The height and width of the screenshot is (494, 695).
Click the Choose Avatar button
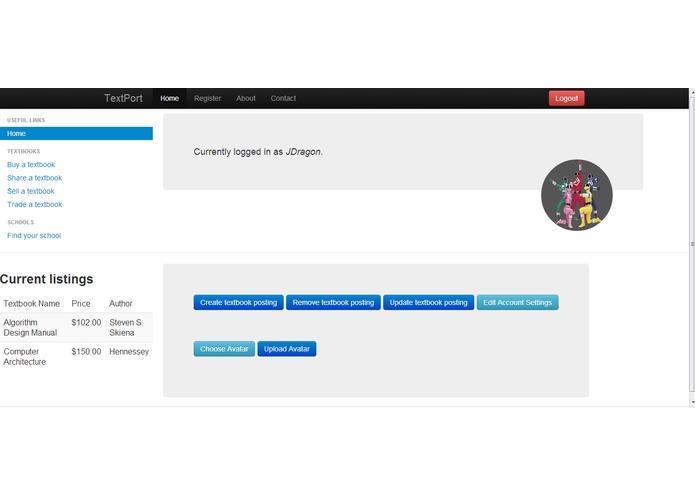coord(224,349)
